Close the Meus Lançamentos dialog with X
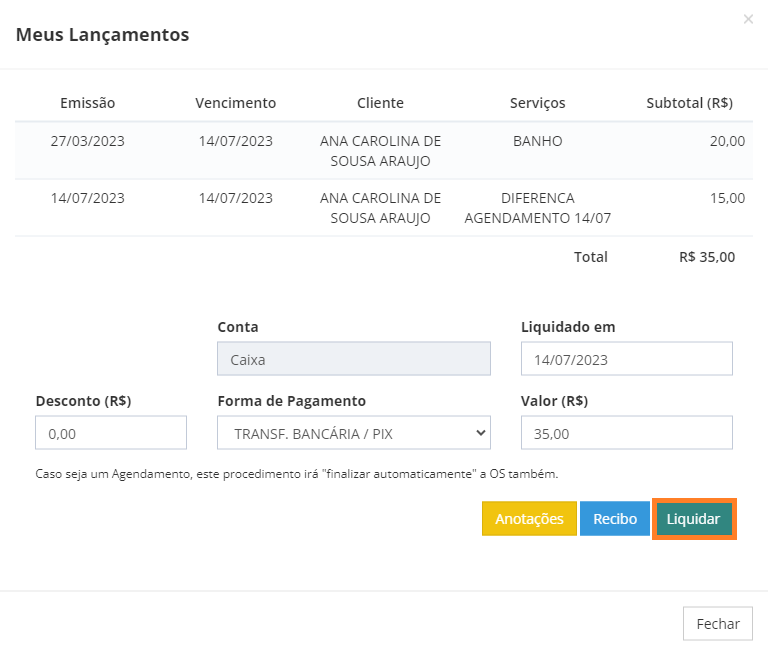Viewport: 768px width, 655px height. pyautogui.click(x=748, y=19)
